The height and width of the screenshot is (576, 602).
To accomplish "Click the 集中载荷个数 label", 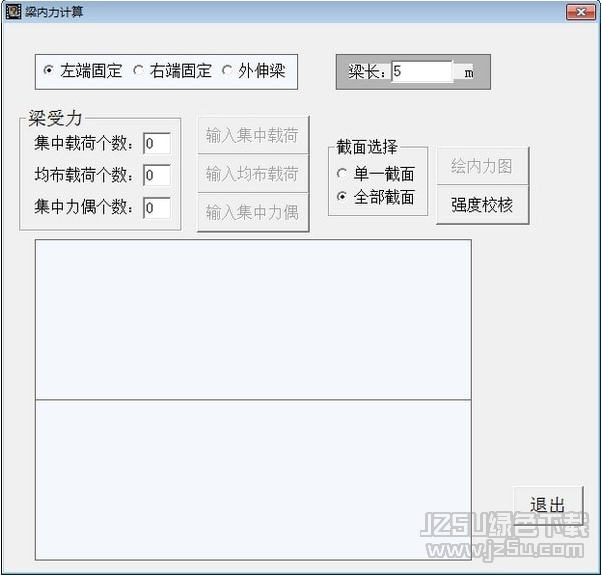I will (x=84, y=144).
